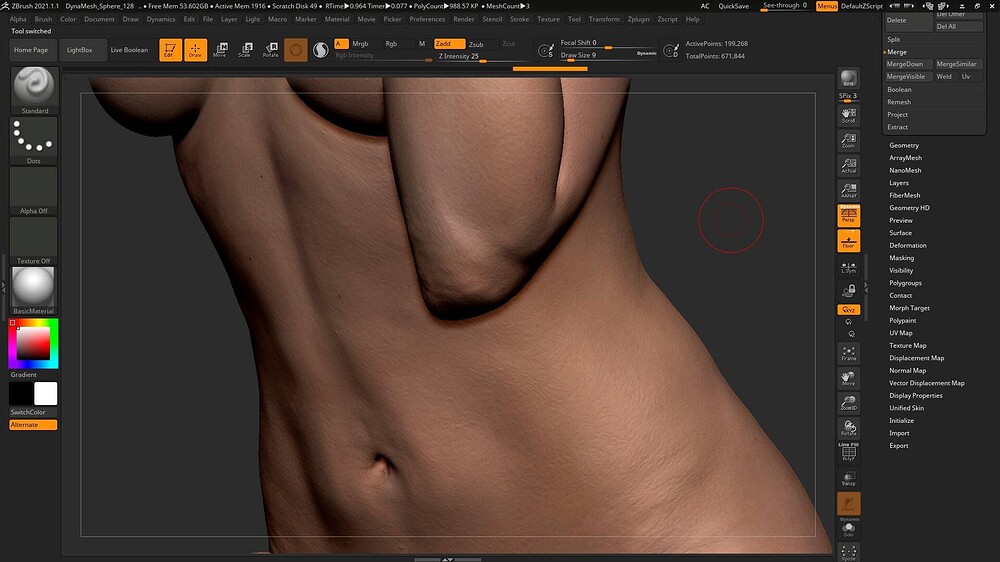Toggle Transp transparency

point(849,478)
